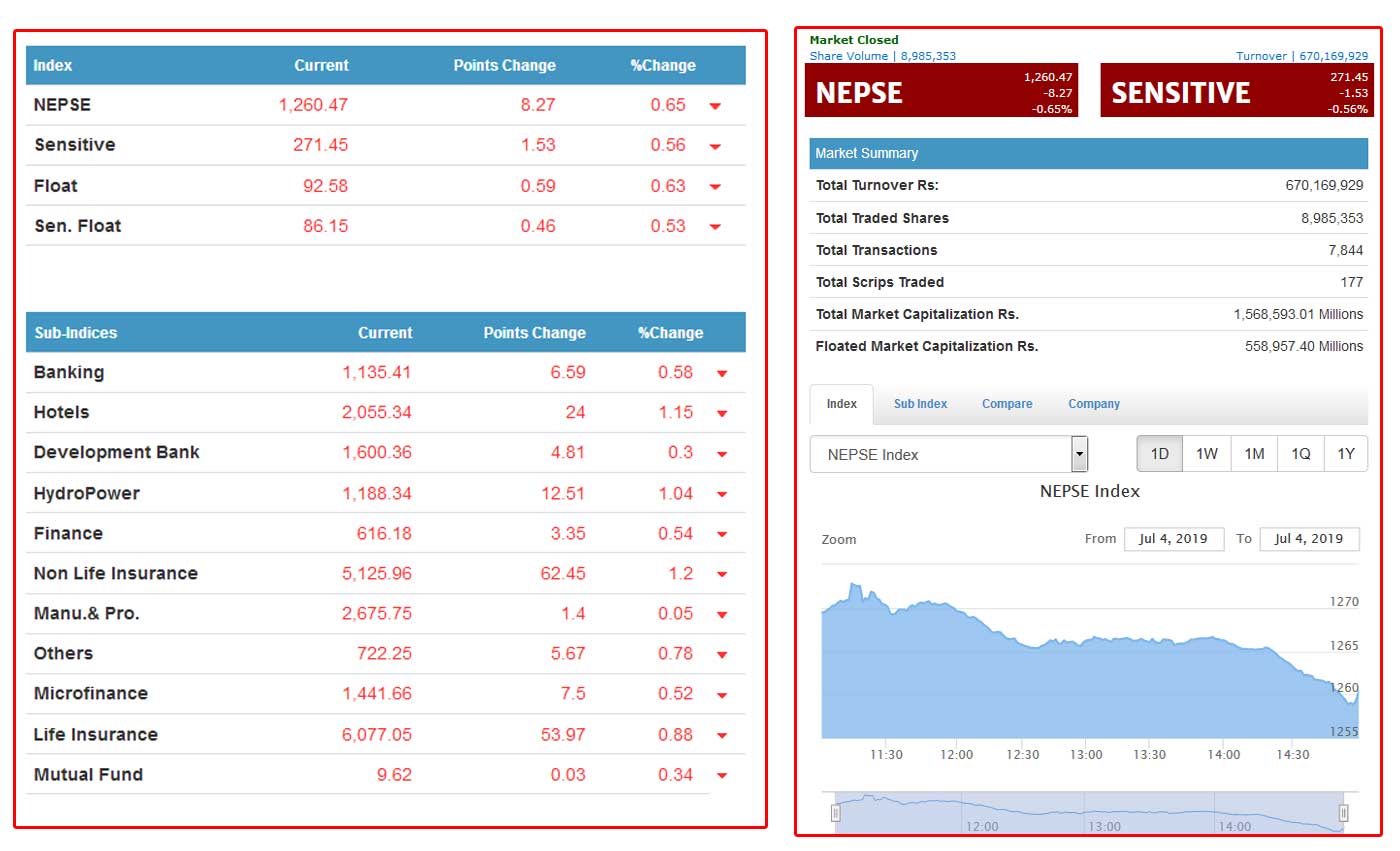Click the Mutual Fund sub-index name
The image size is (1400, 851).
coord(88,774)
